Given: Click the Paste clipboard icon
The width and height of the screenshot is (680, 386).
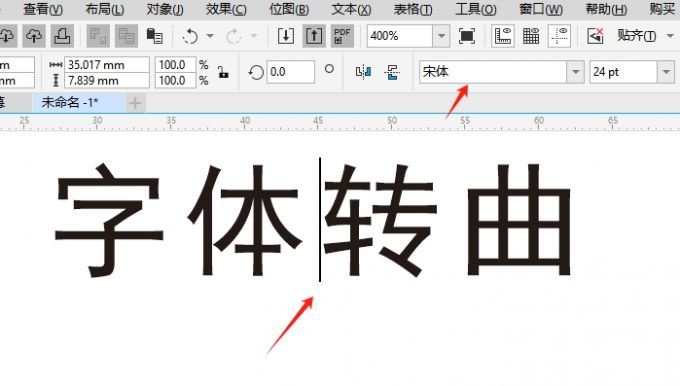Looking at the screenshot, I should [154, 36].
